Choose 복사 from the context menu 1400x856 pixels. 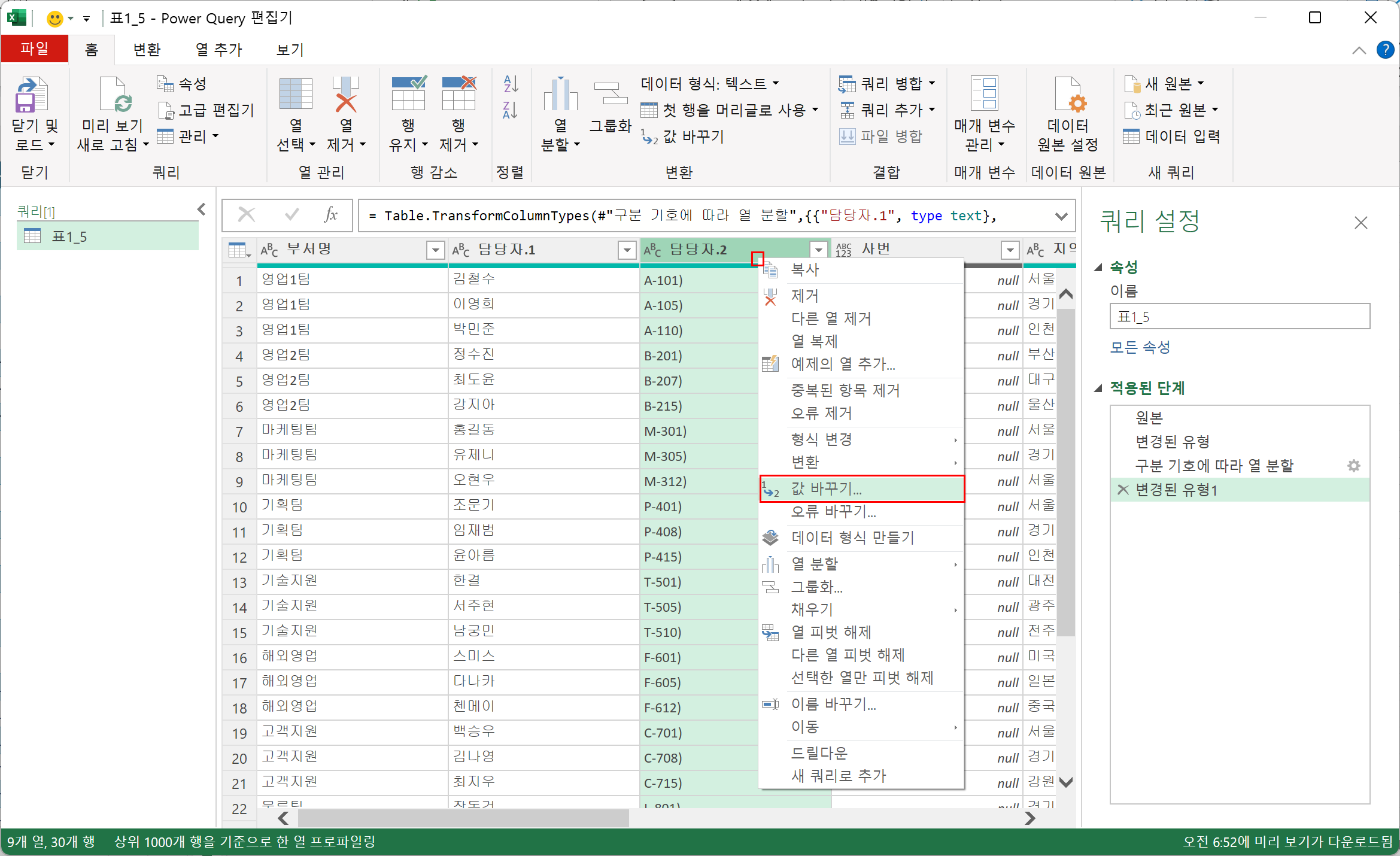(x=862, y=269)
